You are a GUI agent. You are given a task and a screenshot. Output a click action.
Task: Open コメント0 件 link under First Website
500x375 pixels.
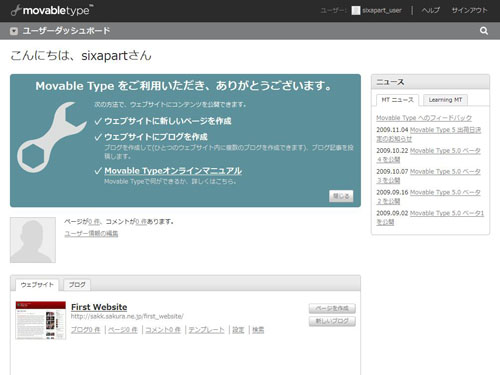(163, 330)
